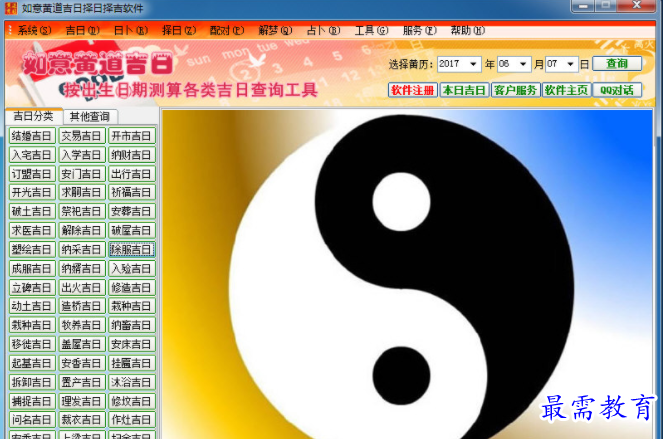The height and width of the screenshot is (439, 663).
Task: Open the 工具(G) menu
Action: point(371,30)
